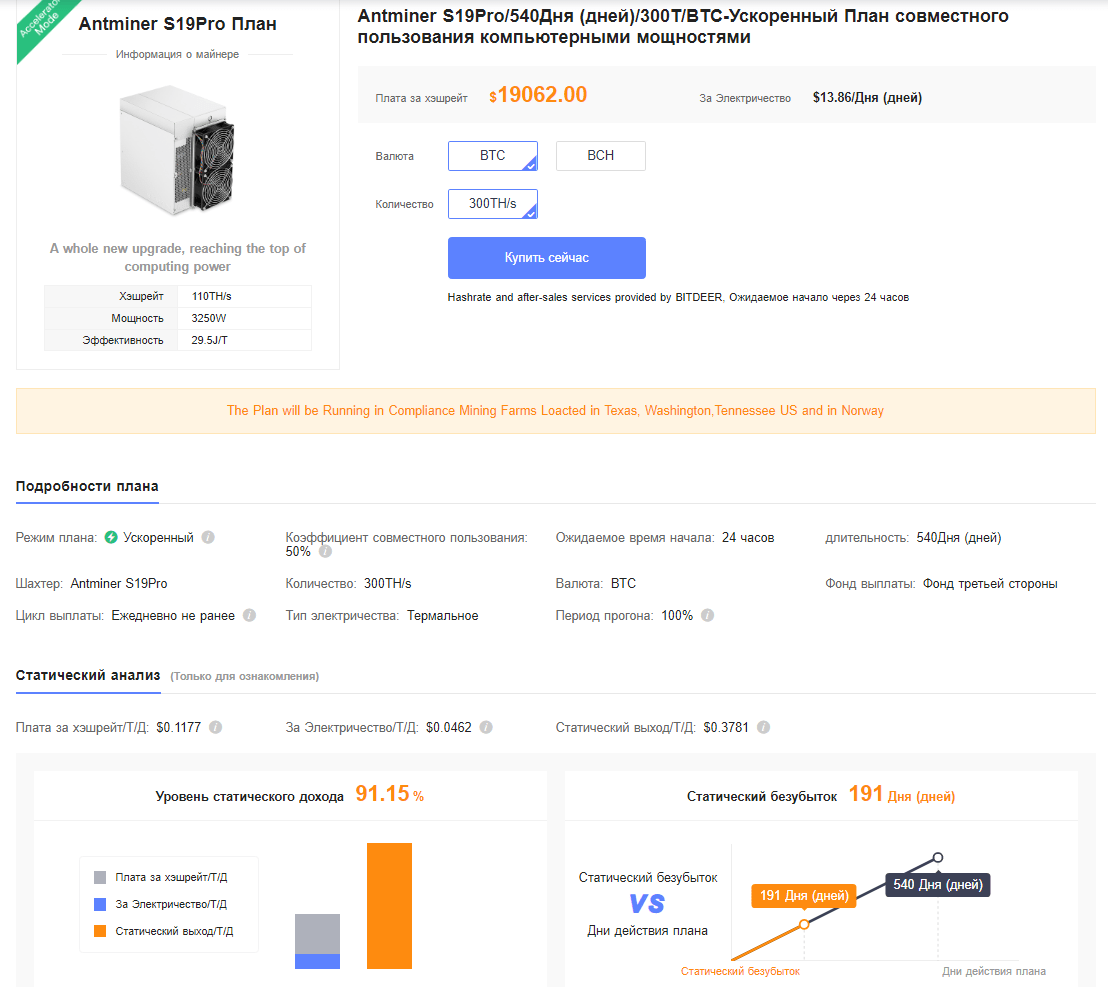The image size is (1108, 987).
Task: Open the Статический анализ tab
Action: click(88, 676)
